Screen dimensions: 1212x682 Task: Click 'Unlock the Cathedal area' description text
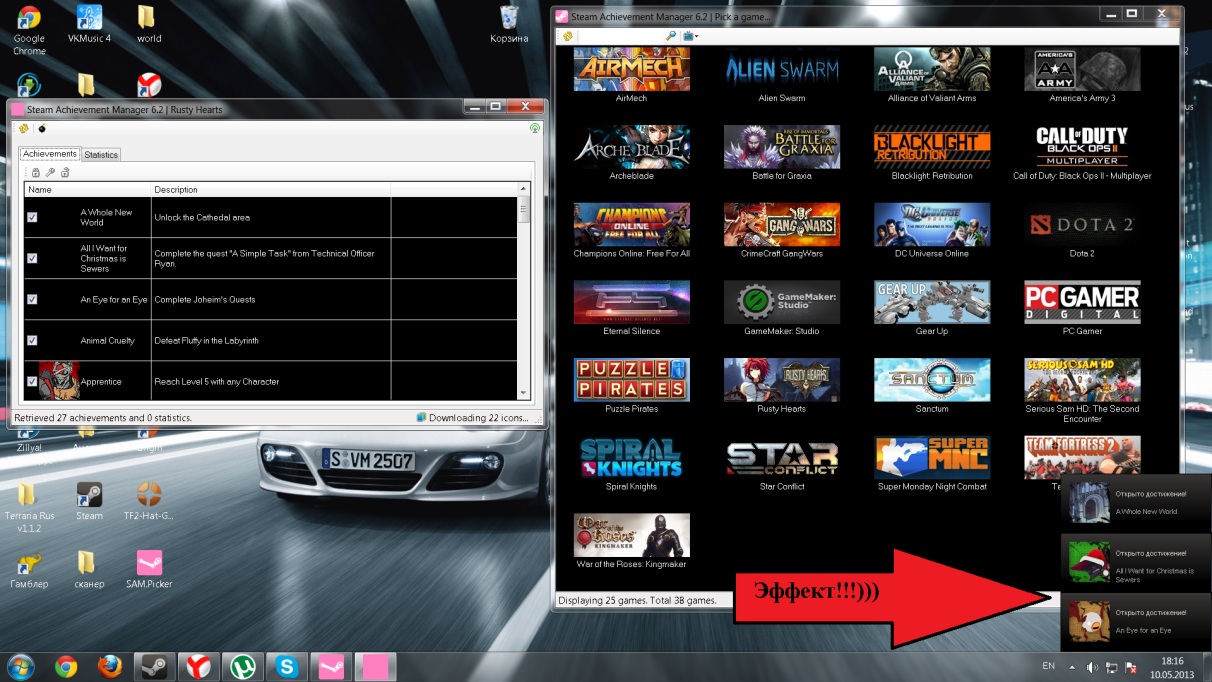[202, 217]
